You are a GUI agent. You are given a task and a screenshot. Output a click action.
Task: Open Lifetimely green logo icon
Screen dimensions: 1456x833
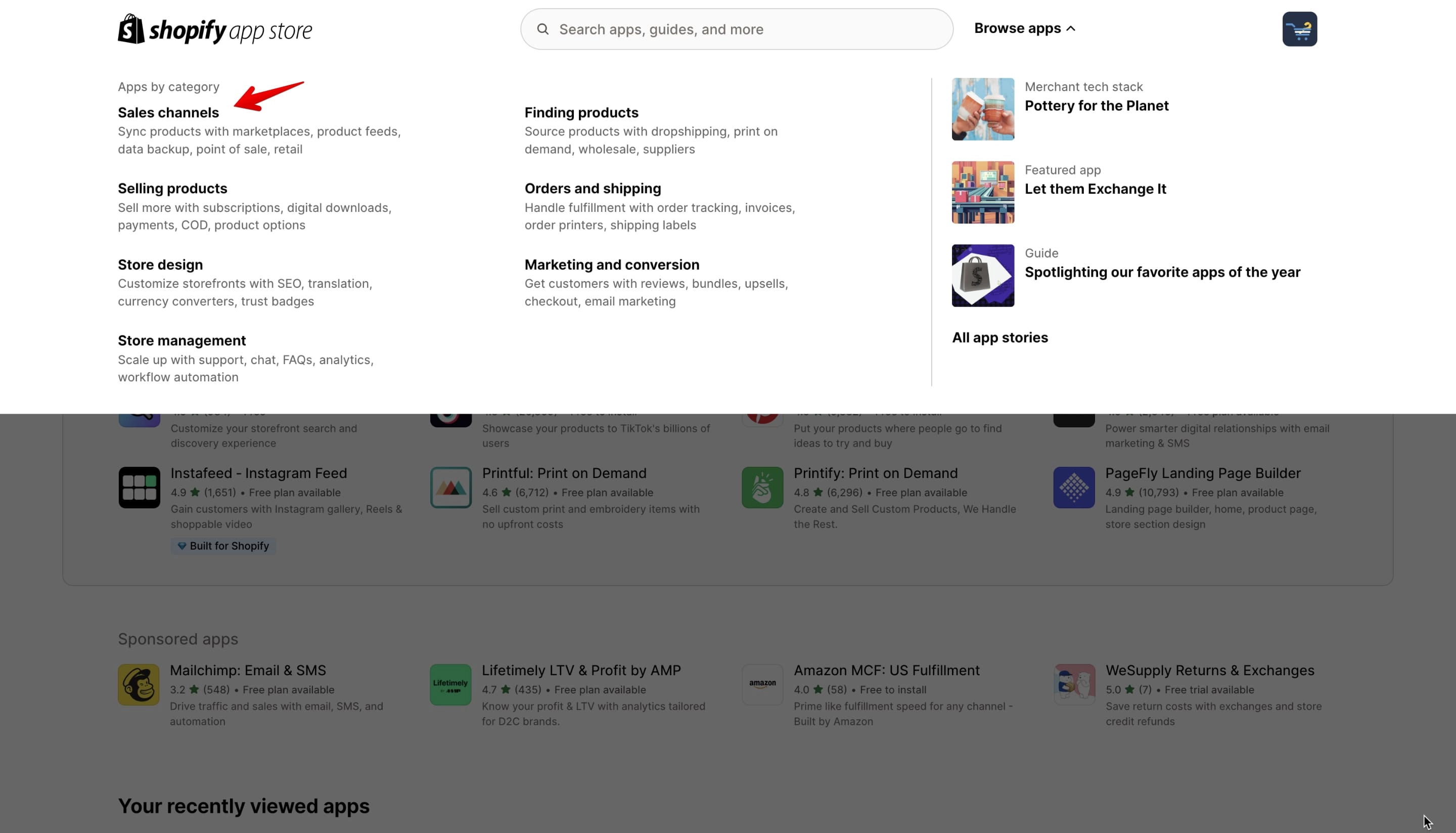pos(450,684)
